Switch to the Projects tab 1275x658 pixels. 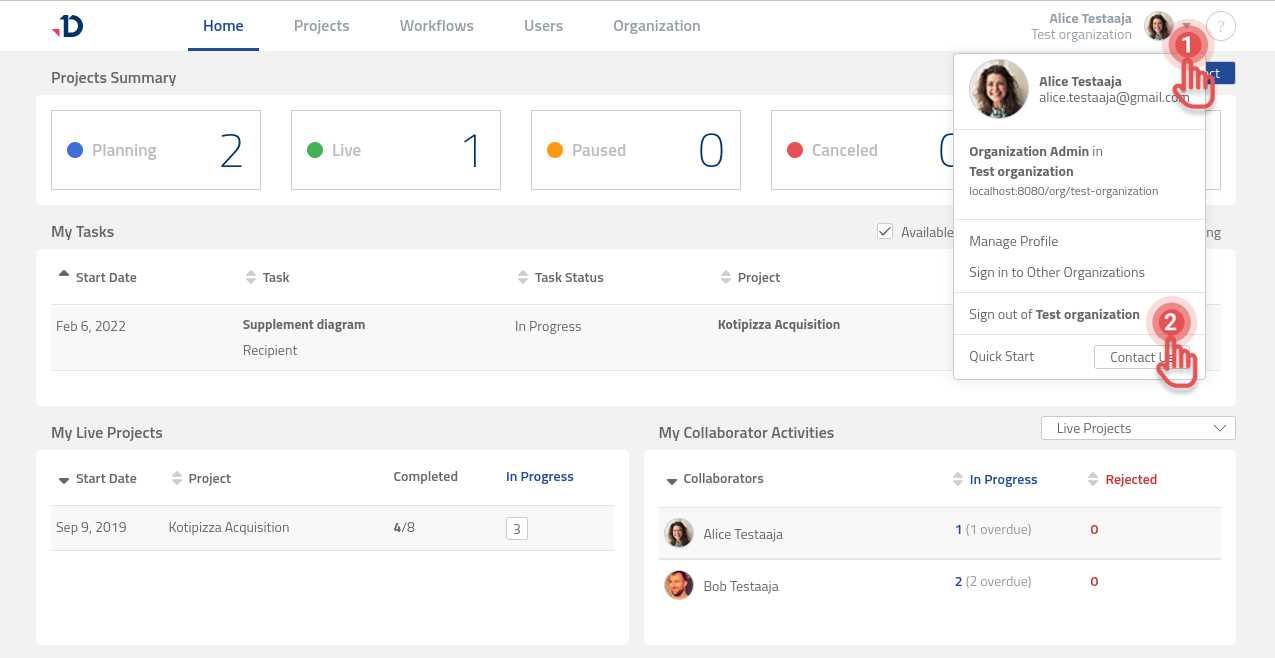point(321,26)
